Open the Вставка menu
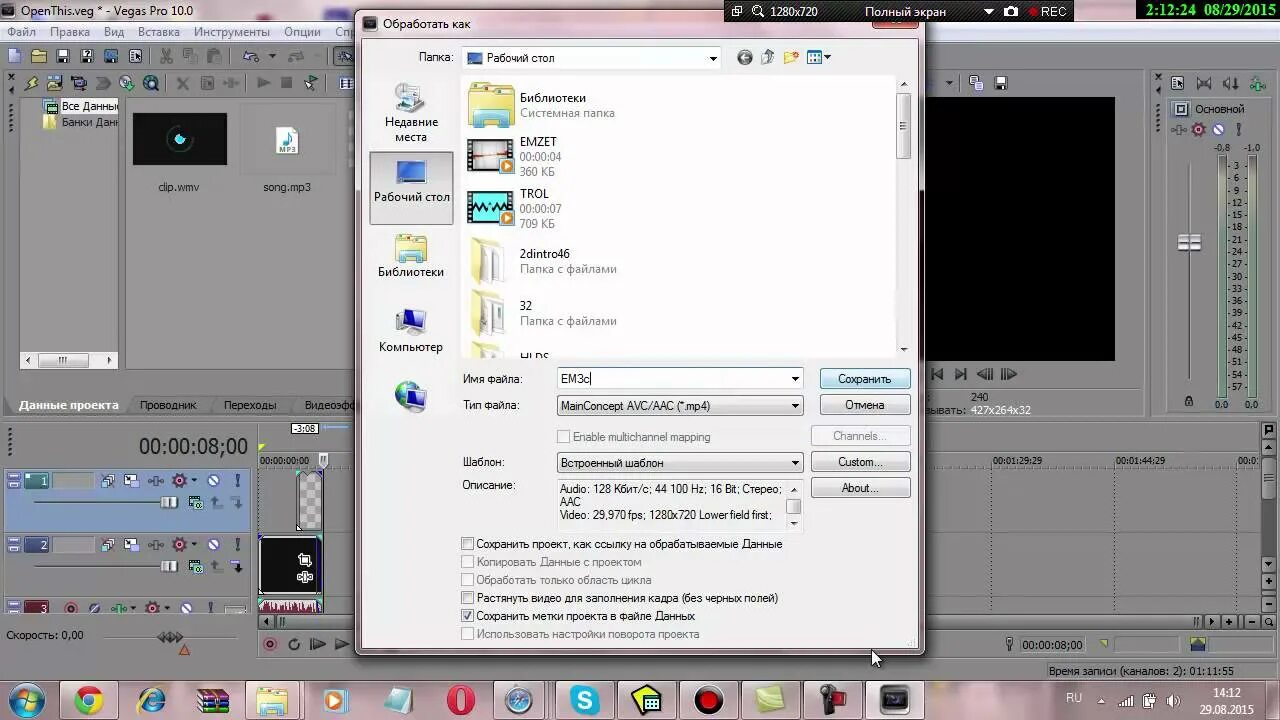1280x720 pixels. [x=159, y=32]
